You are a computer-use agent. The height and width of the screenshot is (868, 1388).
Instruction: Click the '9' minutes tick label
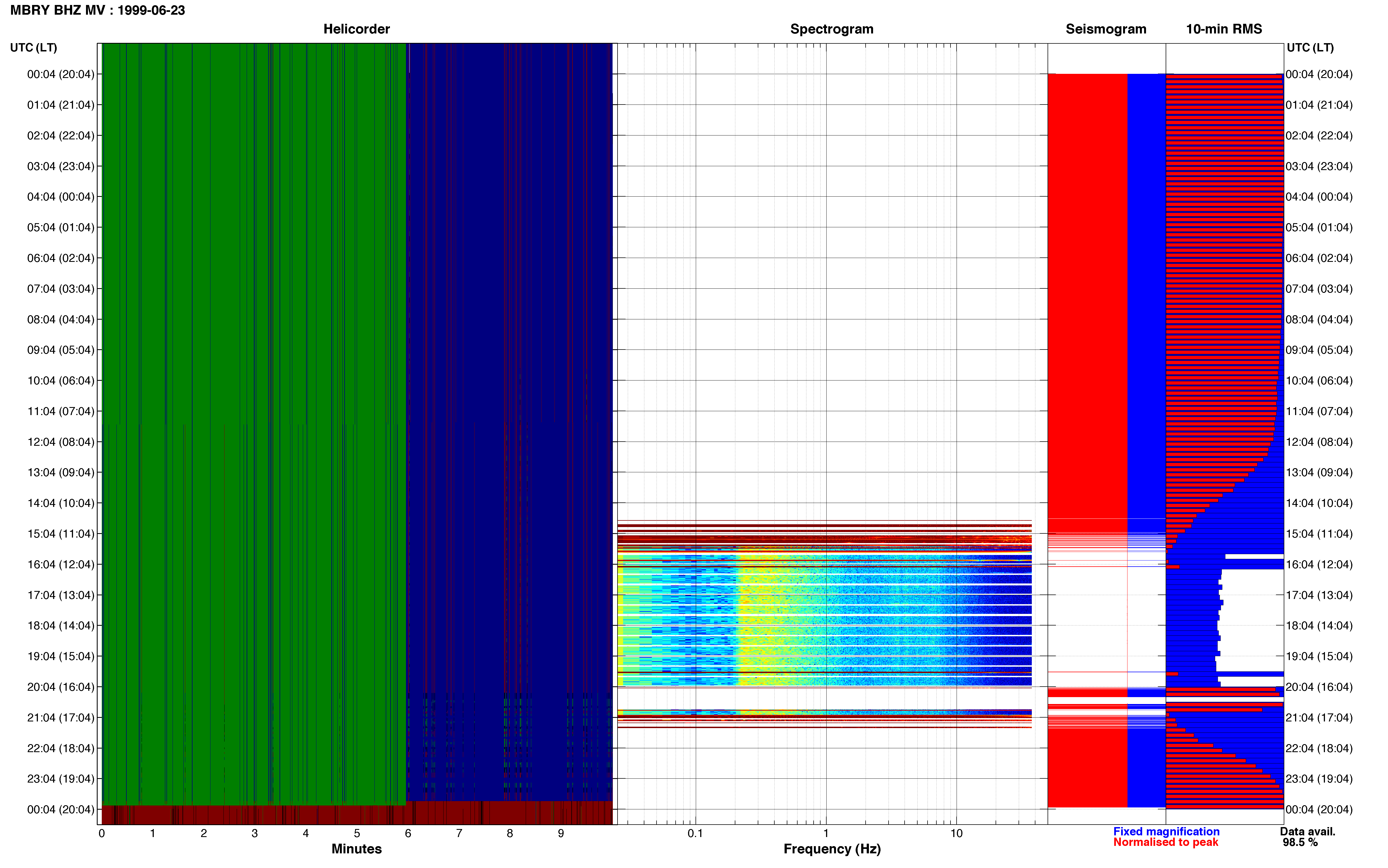[x=561, y=833]
